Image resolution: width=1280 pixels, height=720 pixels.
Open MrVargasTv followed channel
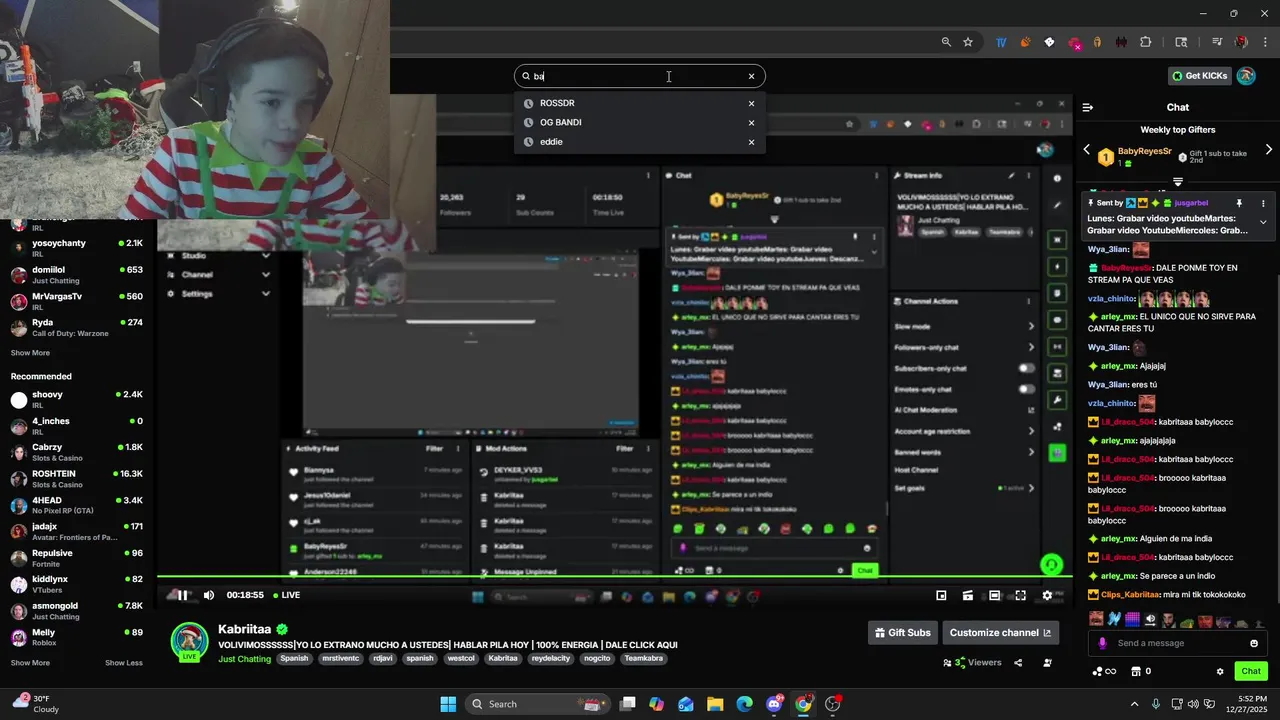[77, 301]
